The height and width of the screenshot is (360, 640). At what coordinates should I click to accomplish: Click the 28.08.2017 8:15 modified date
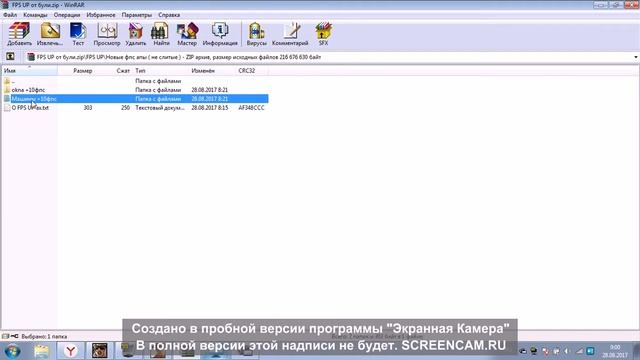[x=210, y=108]
